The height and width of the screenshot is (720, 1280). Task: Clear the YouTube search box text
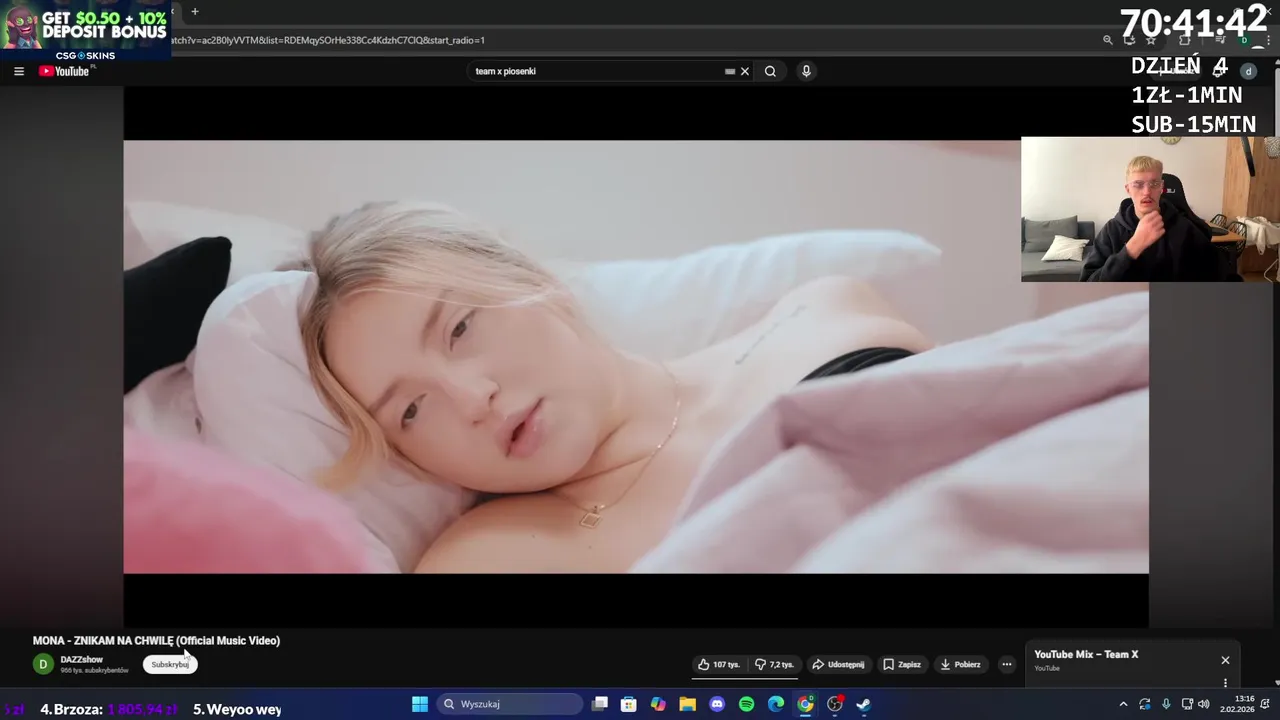point(745,71)
